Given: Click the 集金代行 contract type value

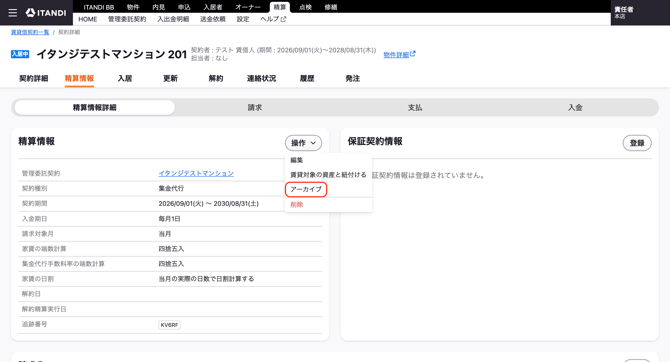Looking at the screenshot, I should pos(171,188).
